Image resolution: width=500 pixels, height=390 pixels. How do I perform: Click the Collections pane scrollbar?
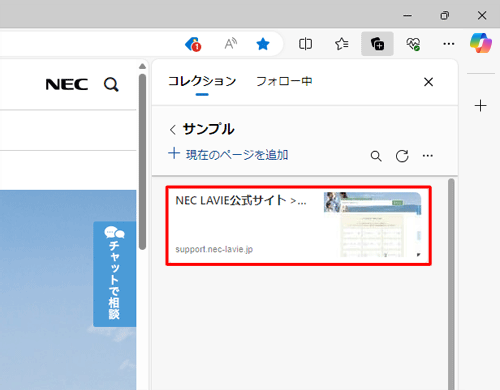click(x=451, y=284)
